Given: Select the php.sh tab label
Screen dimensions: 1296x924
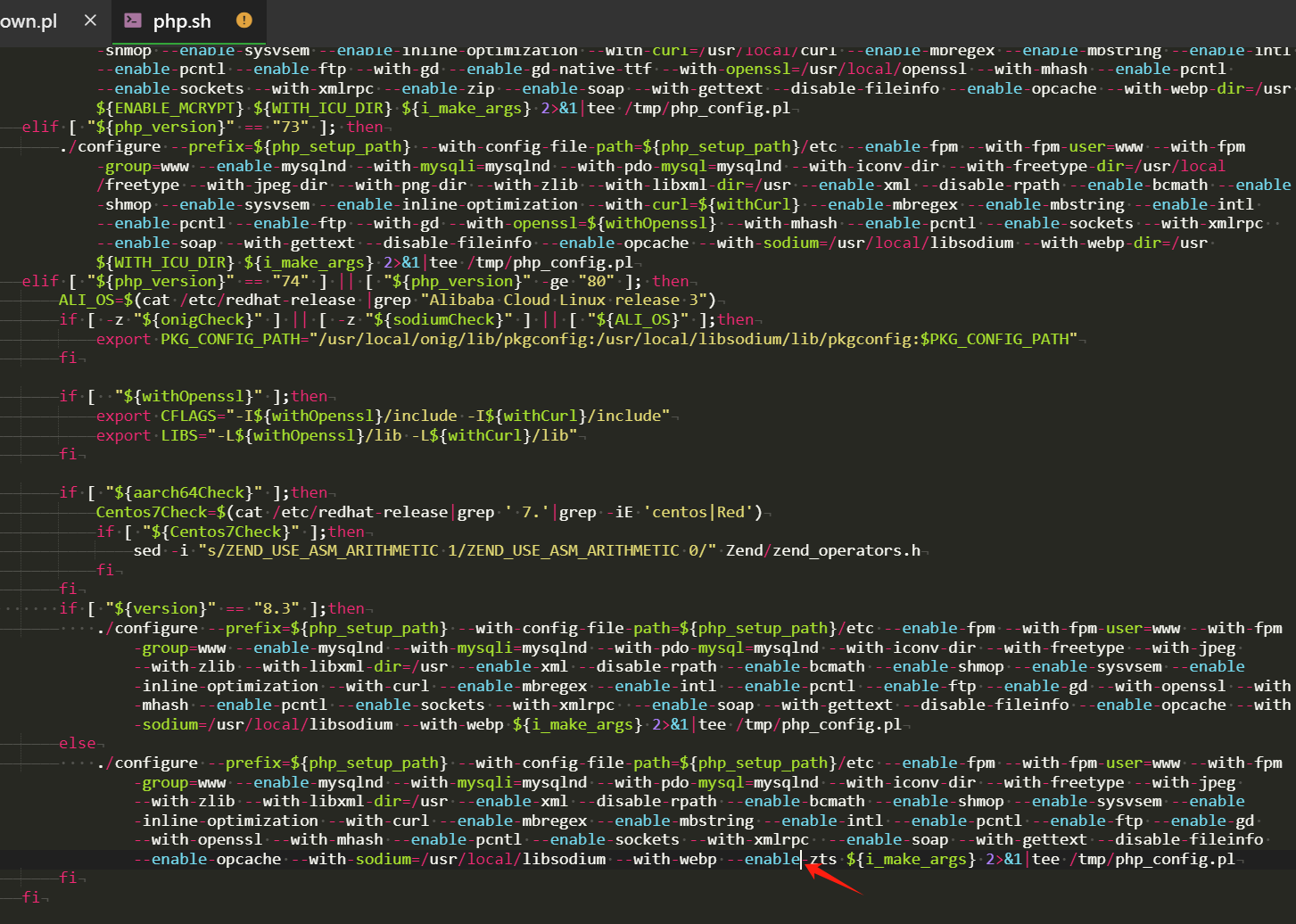Looking at the screenshot, I should click(x=182, y=21).
